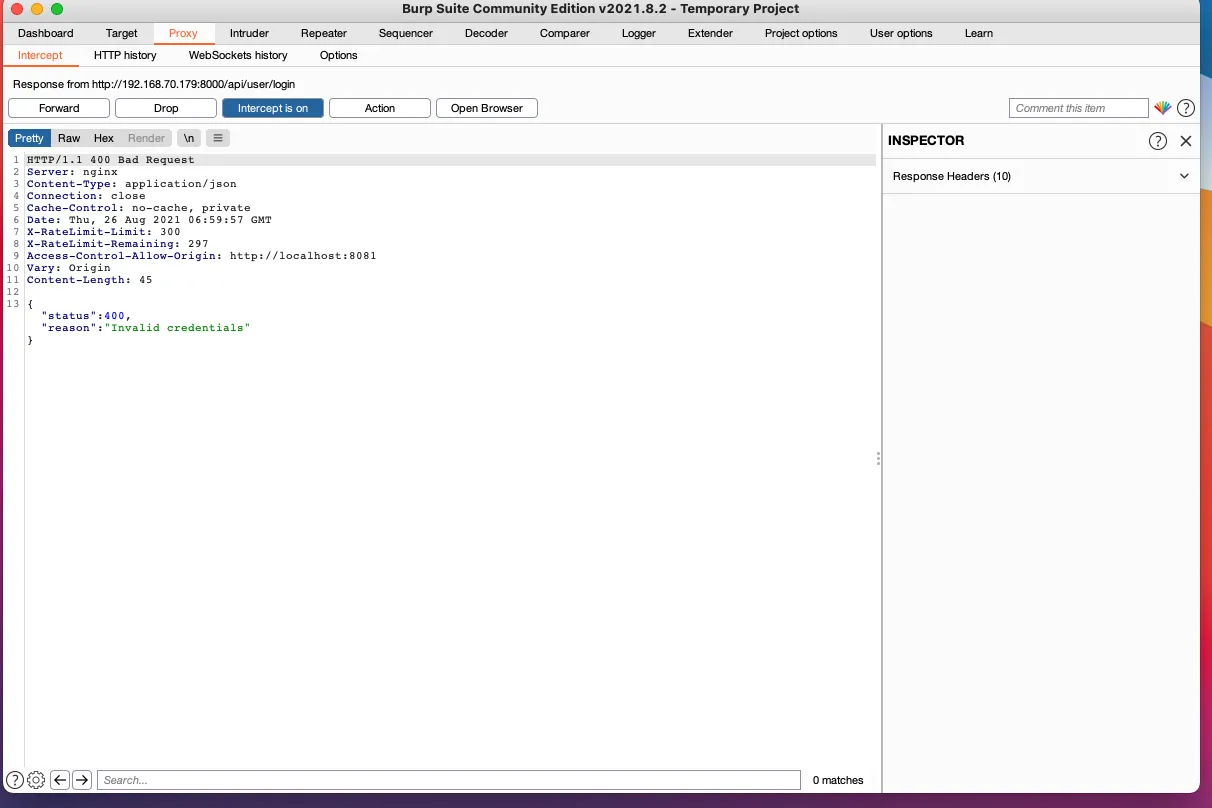Click the Date header line
This screenshot has width=1212, height=808.
pos(149,220)
